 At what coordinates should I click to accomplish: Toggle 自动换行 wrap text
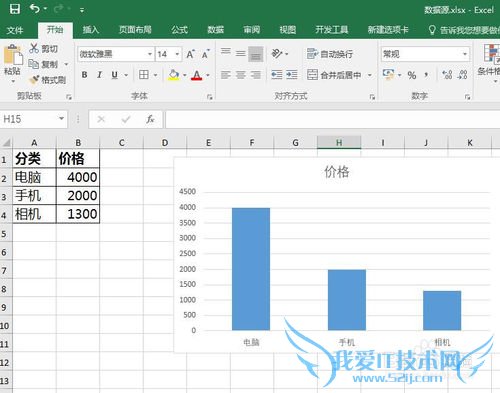click(x=330, y=54)
